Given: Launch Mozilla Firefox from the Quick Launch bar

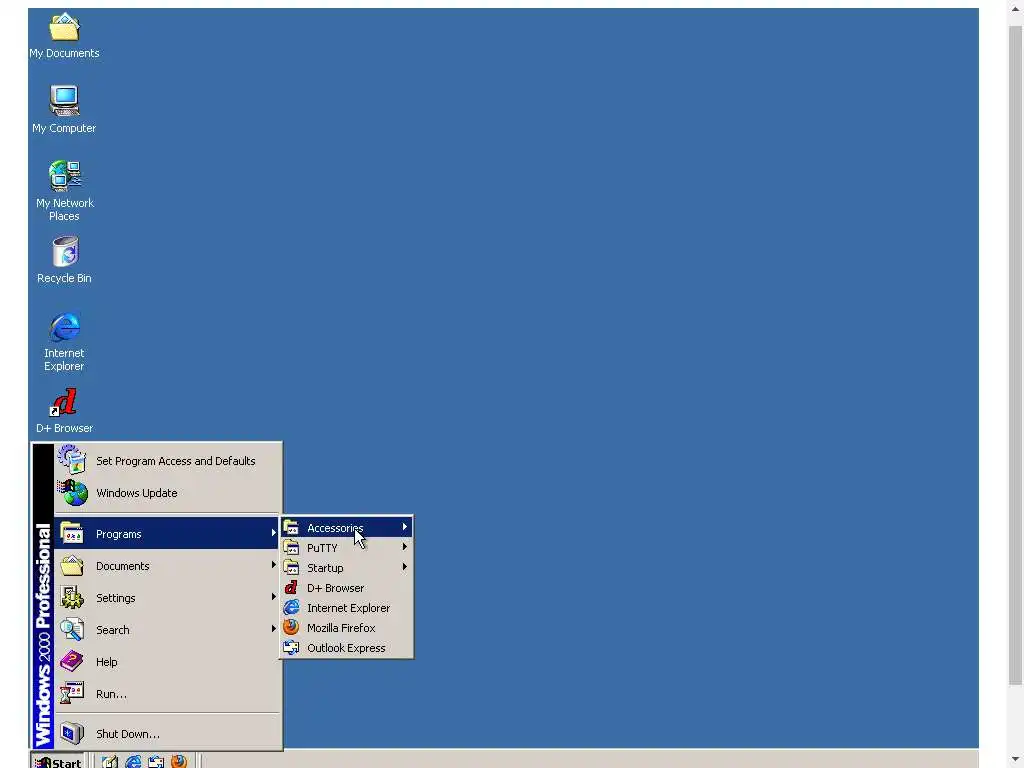Looking at the screenshot, I should 179,761.
